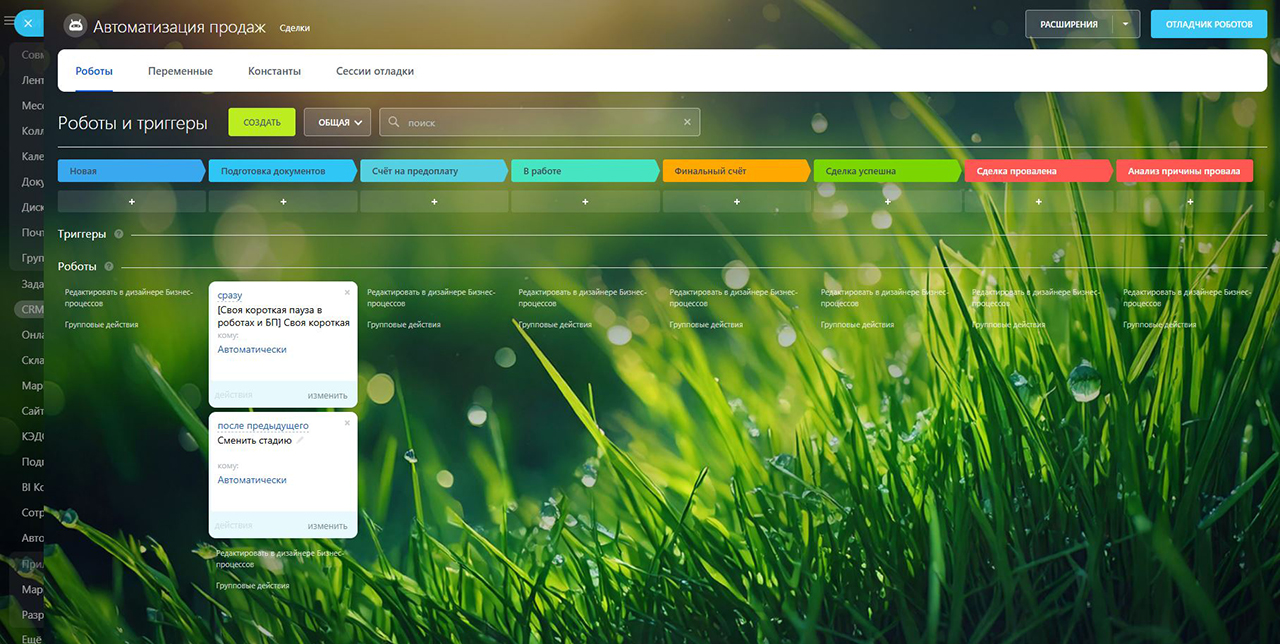Screen dimensions: 1280x644
Task: Delete the Своя короткая пауза robot via its X
Action: pyautogui.click(x=347, y=292)
